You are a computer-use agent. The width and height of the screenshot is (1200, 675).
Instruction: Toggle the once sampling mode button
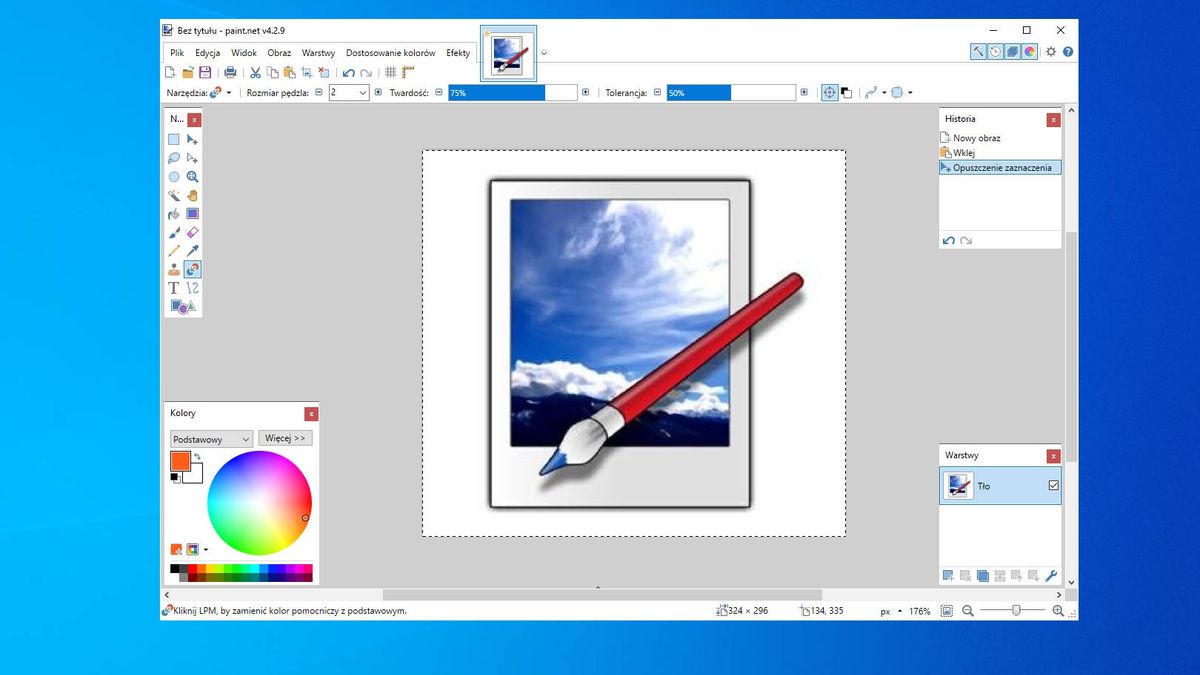pyautogui.click(x=829, y=92)
